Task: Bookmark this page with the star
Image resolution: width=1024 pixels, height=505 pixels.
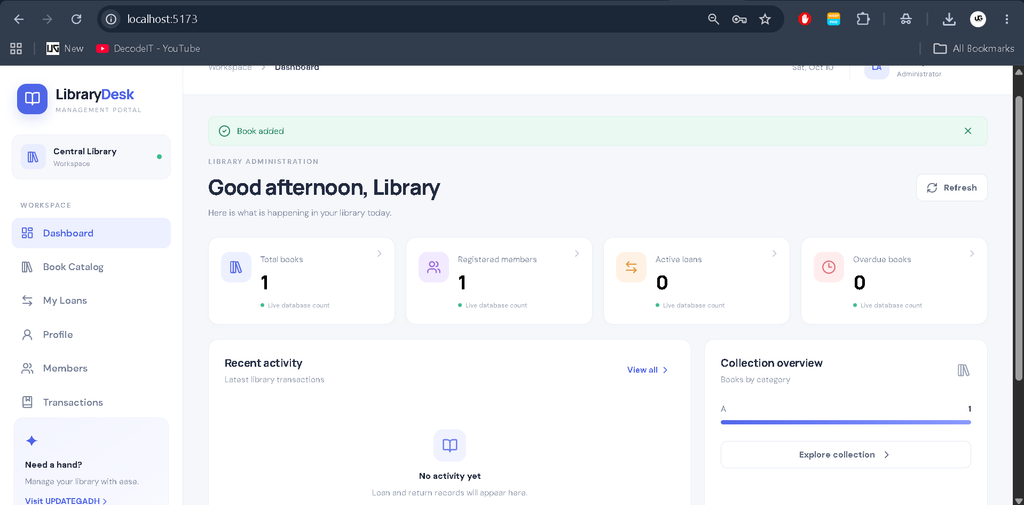Action: [765, 20]
